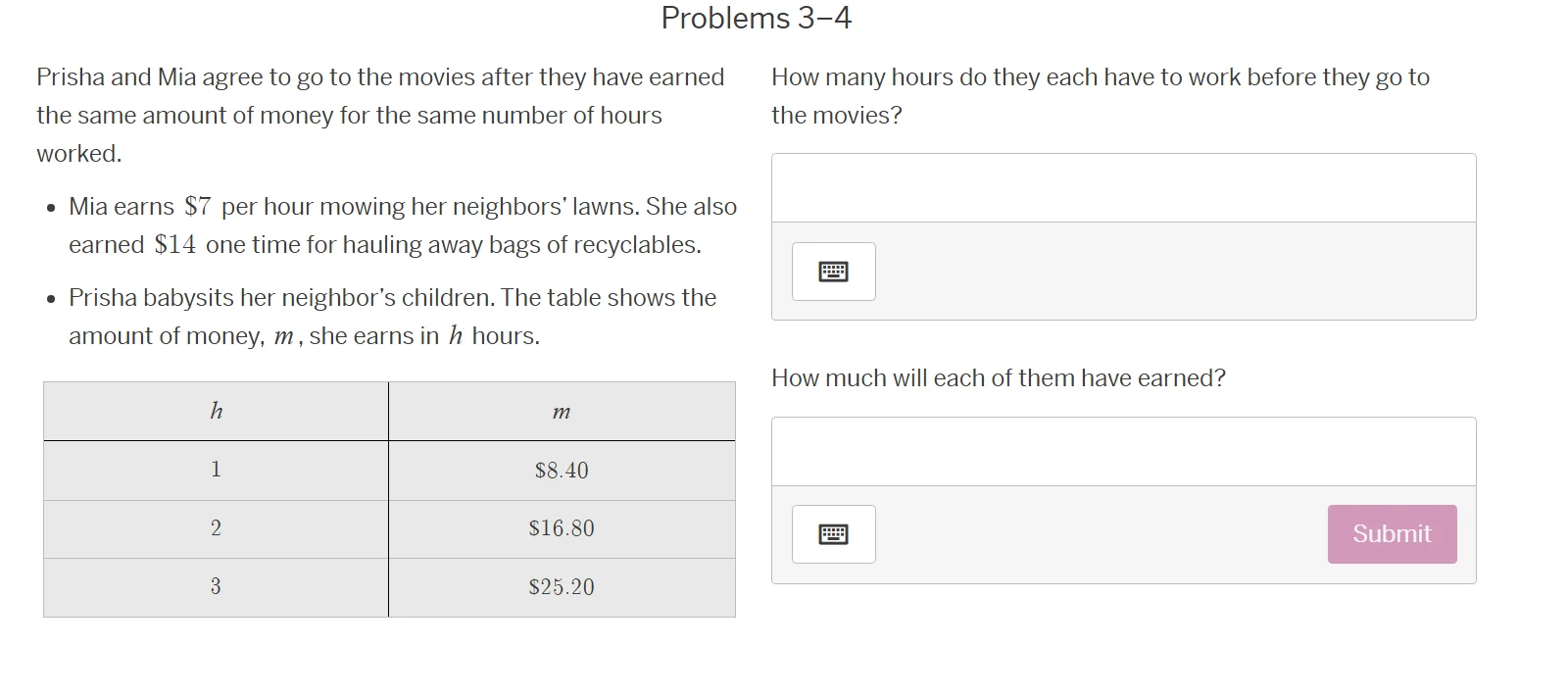Click the keyboard icon below the hours question
This screenshot has height=698, width=1568.
(832, 272)
